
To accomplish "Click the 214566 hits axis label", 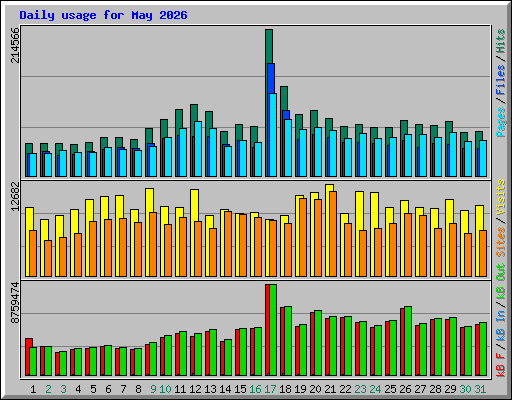I will (x=15, y=46).
